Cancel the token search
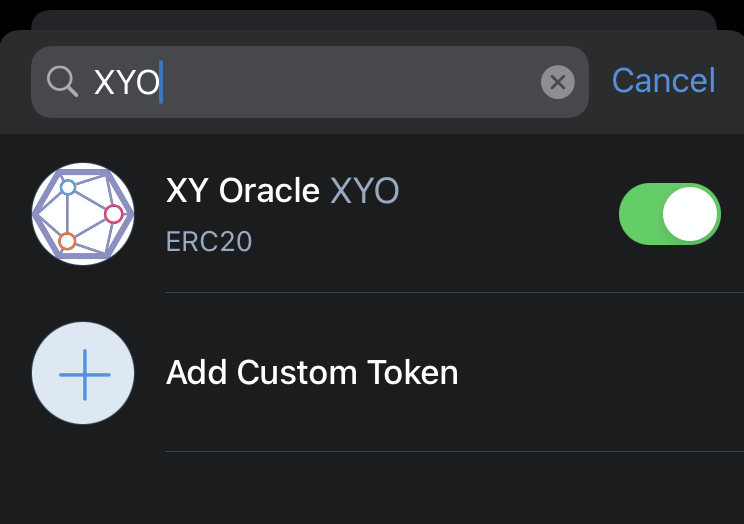 tap(663, 81)
